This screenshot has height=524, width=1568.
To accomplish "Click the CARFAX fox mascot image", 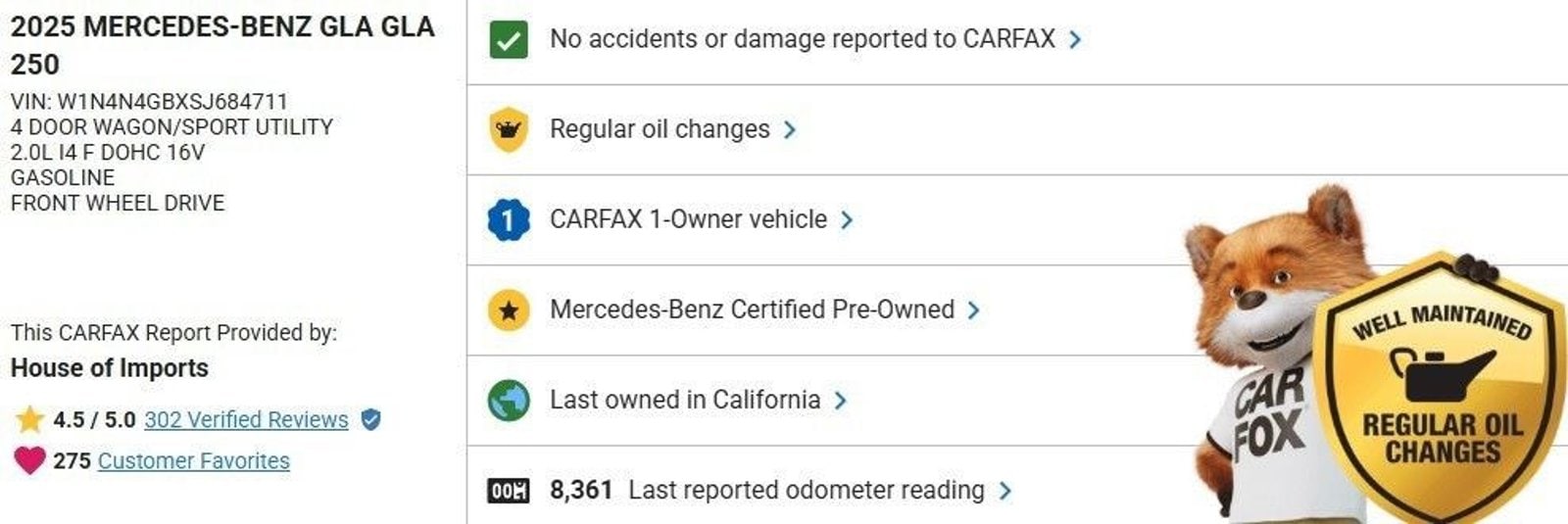I will point(1264,343).
